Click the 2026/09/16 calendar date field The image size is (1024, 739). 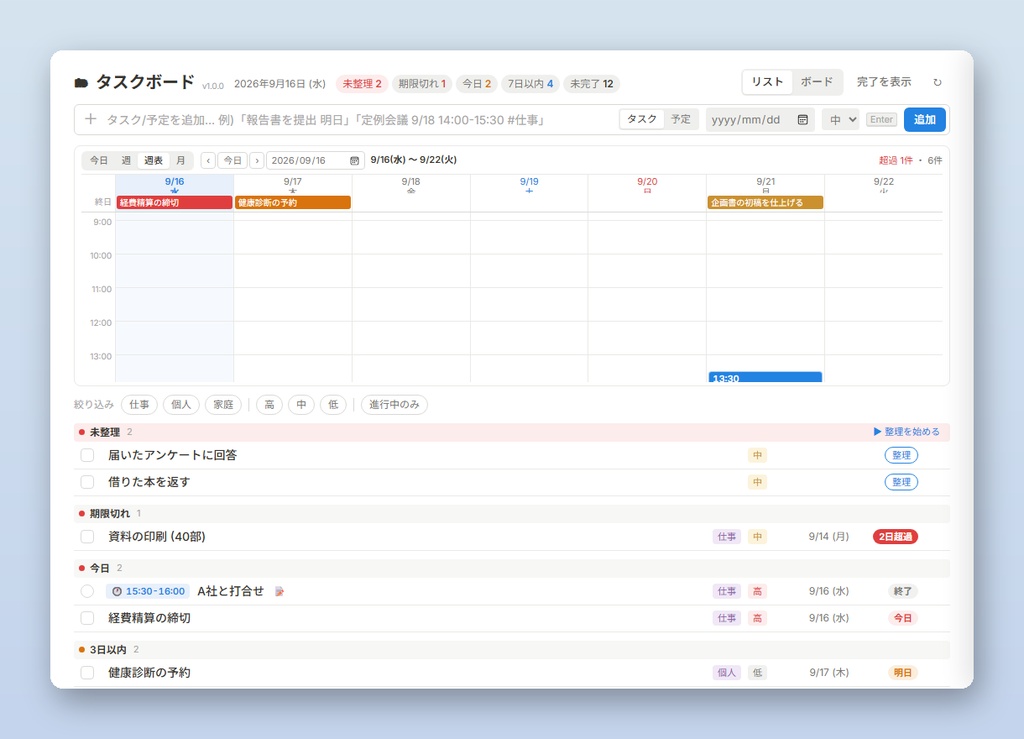tap(315, 161)
